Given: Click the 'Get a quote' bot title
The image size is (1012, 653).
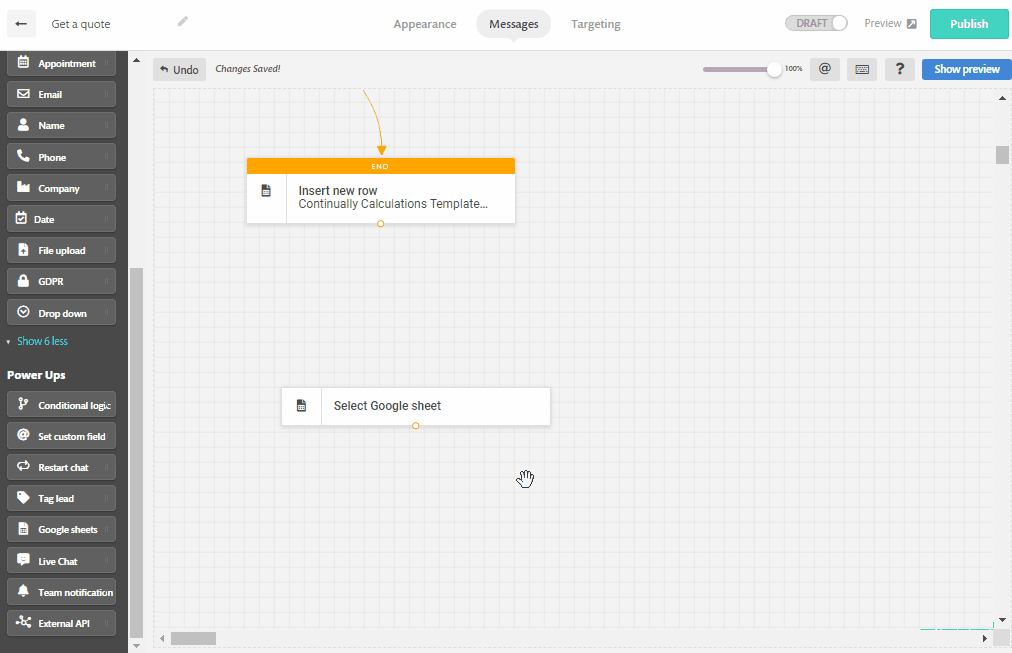Looking at the screenshot, I should pyautogui.click(x=81, y=24).
